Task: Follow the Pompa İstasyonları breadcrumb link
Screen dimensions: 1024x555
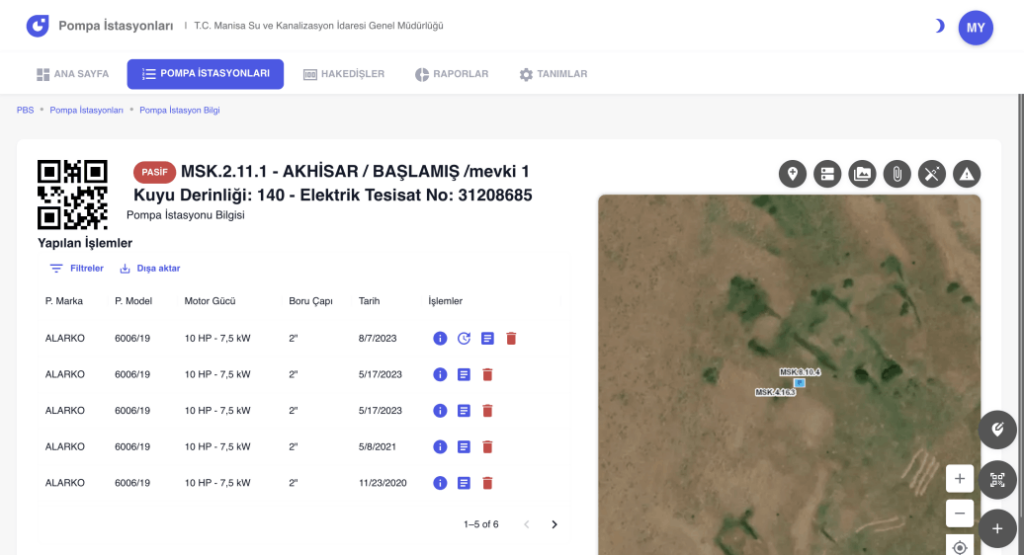Action: pos(86,110)
